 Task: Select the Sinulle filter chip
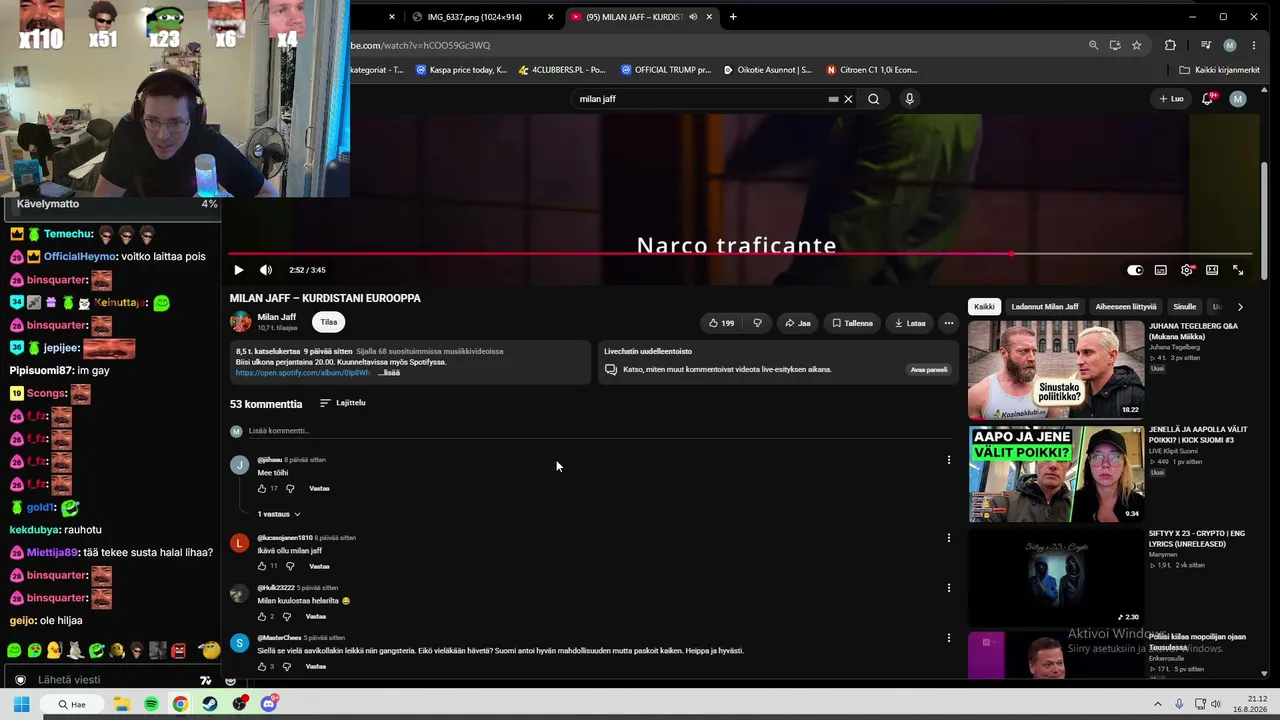[1184, 307]
